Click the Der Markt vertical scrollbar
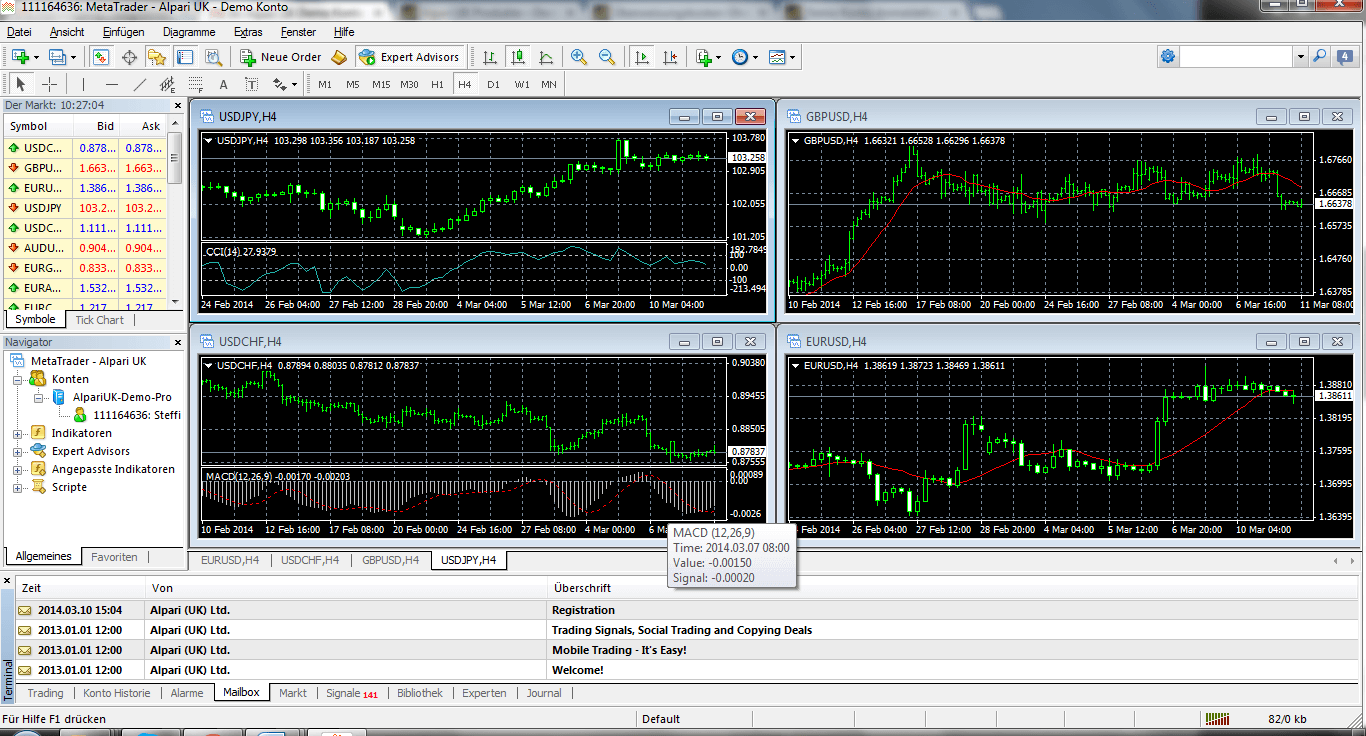The image size is (1366, 736). pos(175,213)
